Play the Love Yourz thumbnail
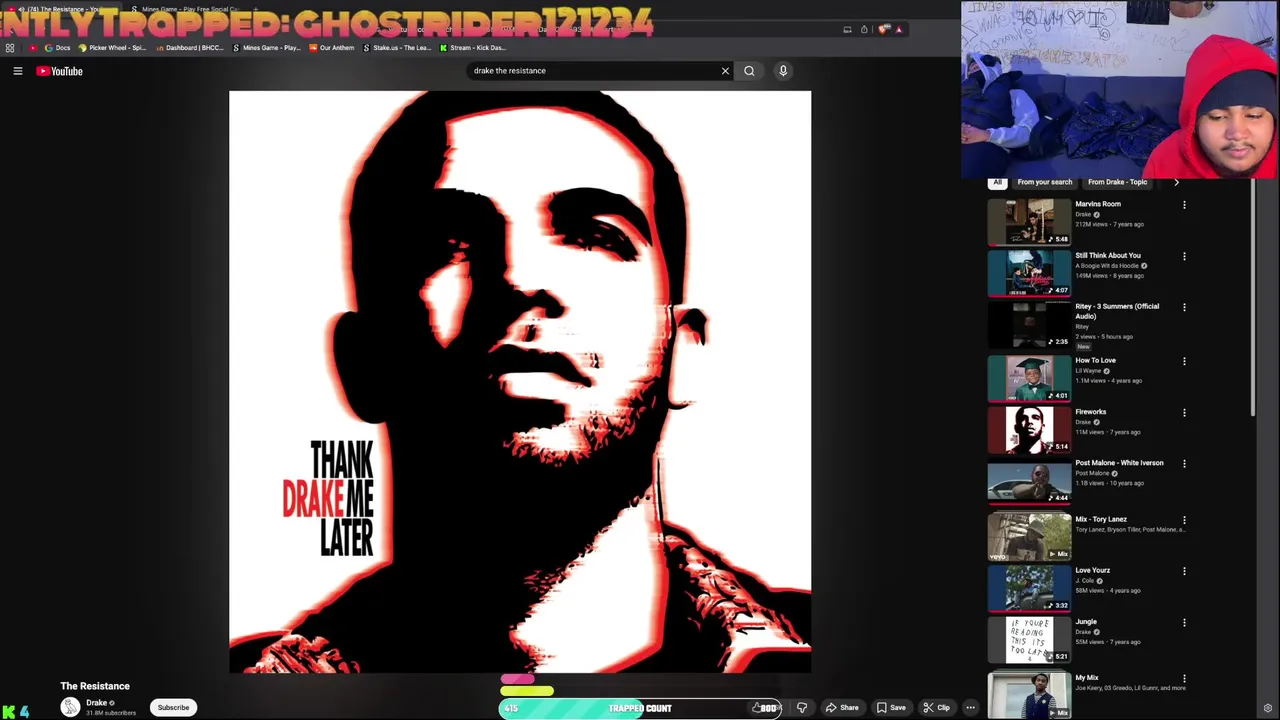 click(1028, 588)
